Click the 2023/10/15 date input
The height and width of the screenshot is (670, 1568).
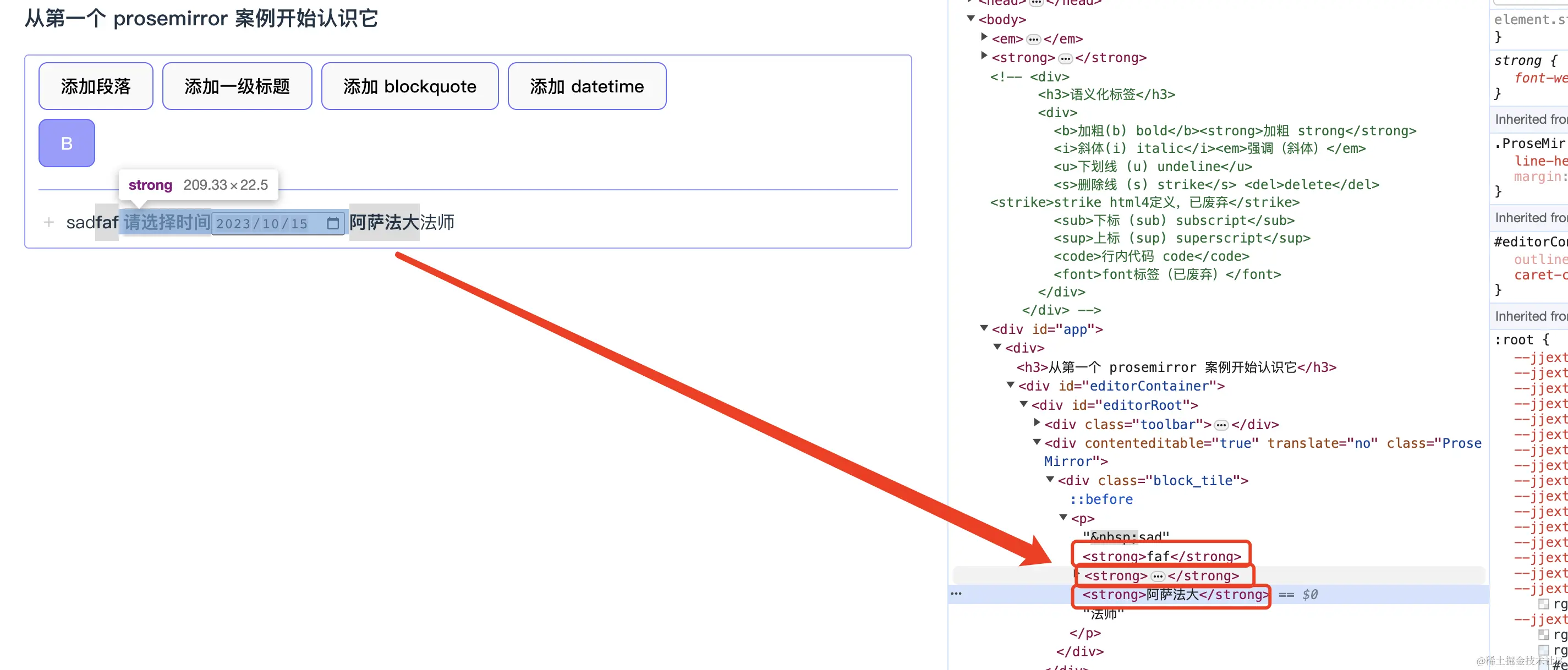coord(262,223)
